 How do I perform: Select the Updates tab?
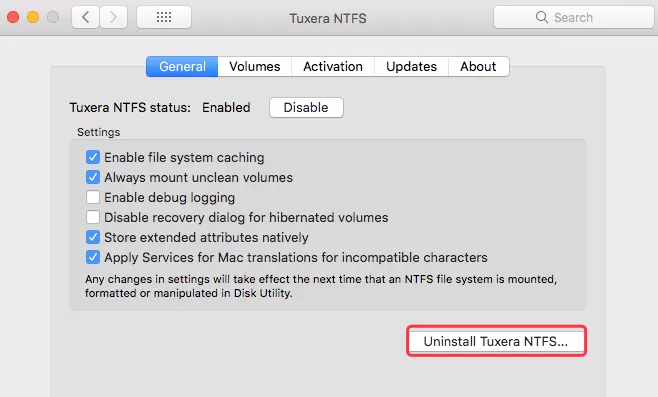click(x=411, y=67)
